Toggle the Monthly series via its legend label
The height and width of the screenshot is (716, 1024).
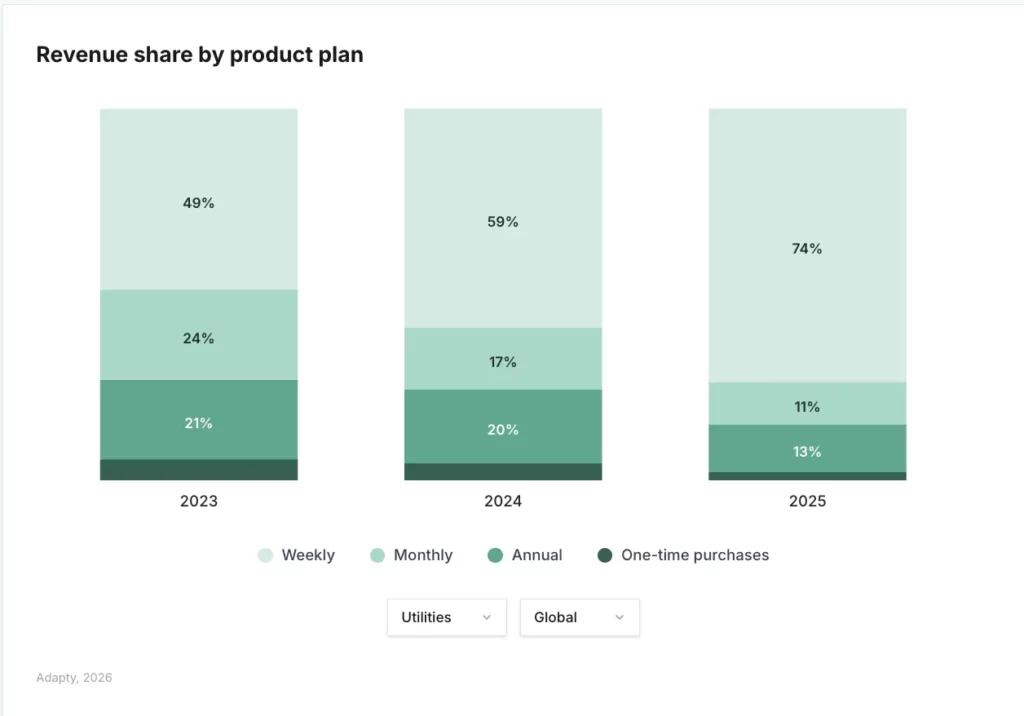422,555
